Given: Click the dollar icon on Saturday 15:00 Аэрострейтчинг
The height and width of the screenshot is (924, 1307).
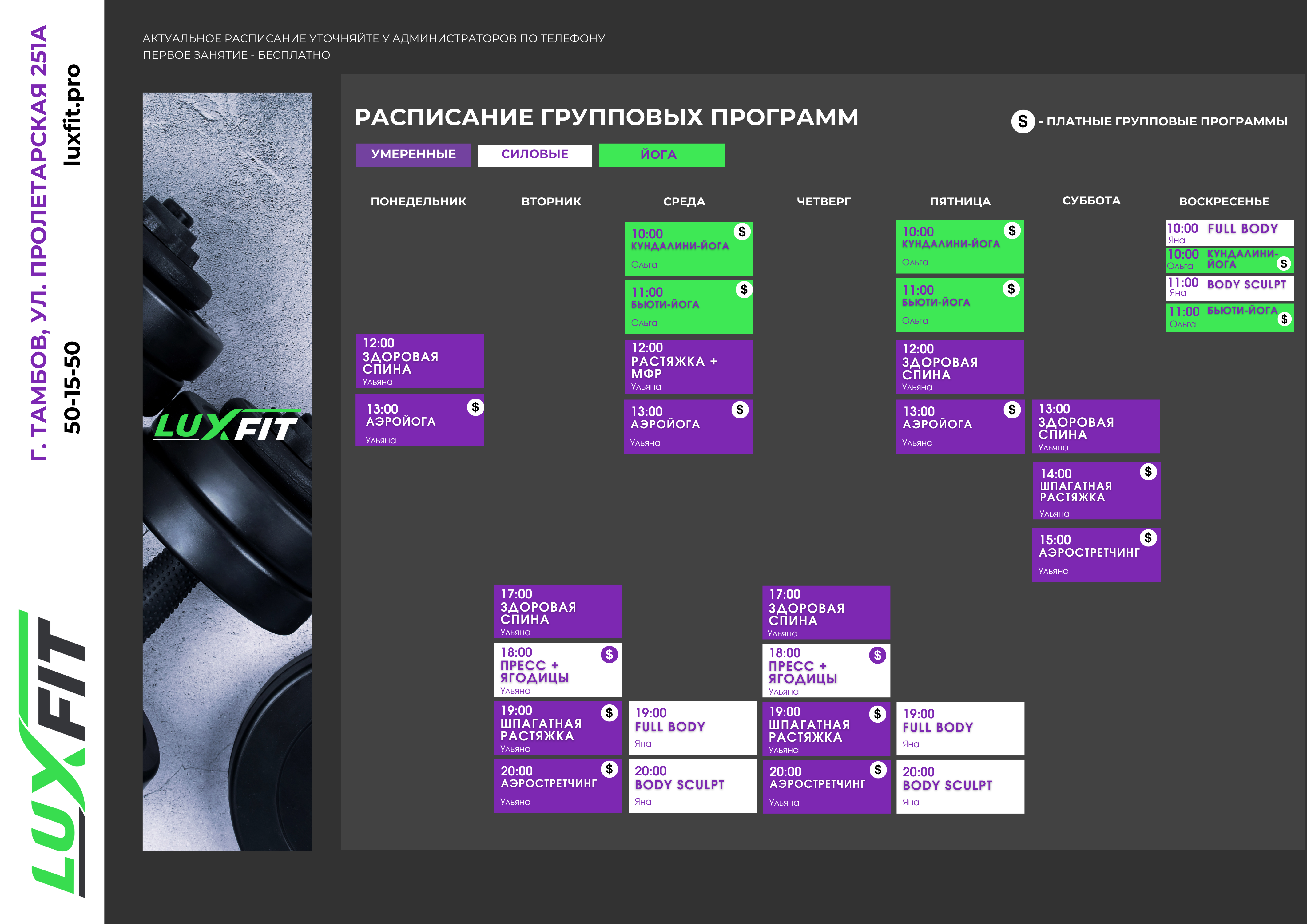Looking at the screenshot, I should (x=1148, y=538).
